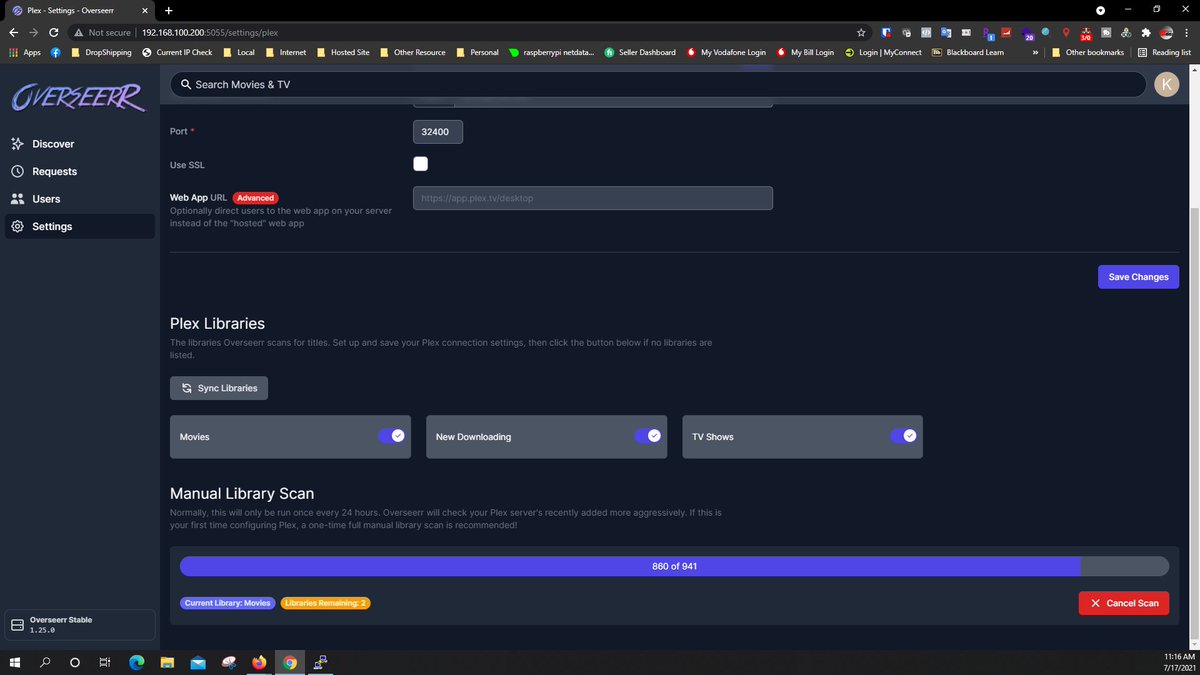Cancel the manual library scan
The height and width of the screenshot is (675, 1200).
pyautogui.click(x=1124, y=603)
